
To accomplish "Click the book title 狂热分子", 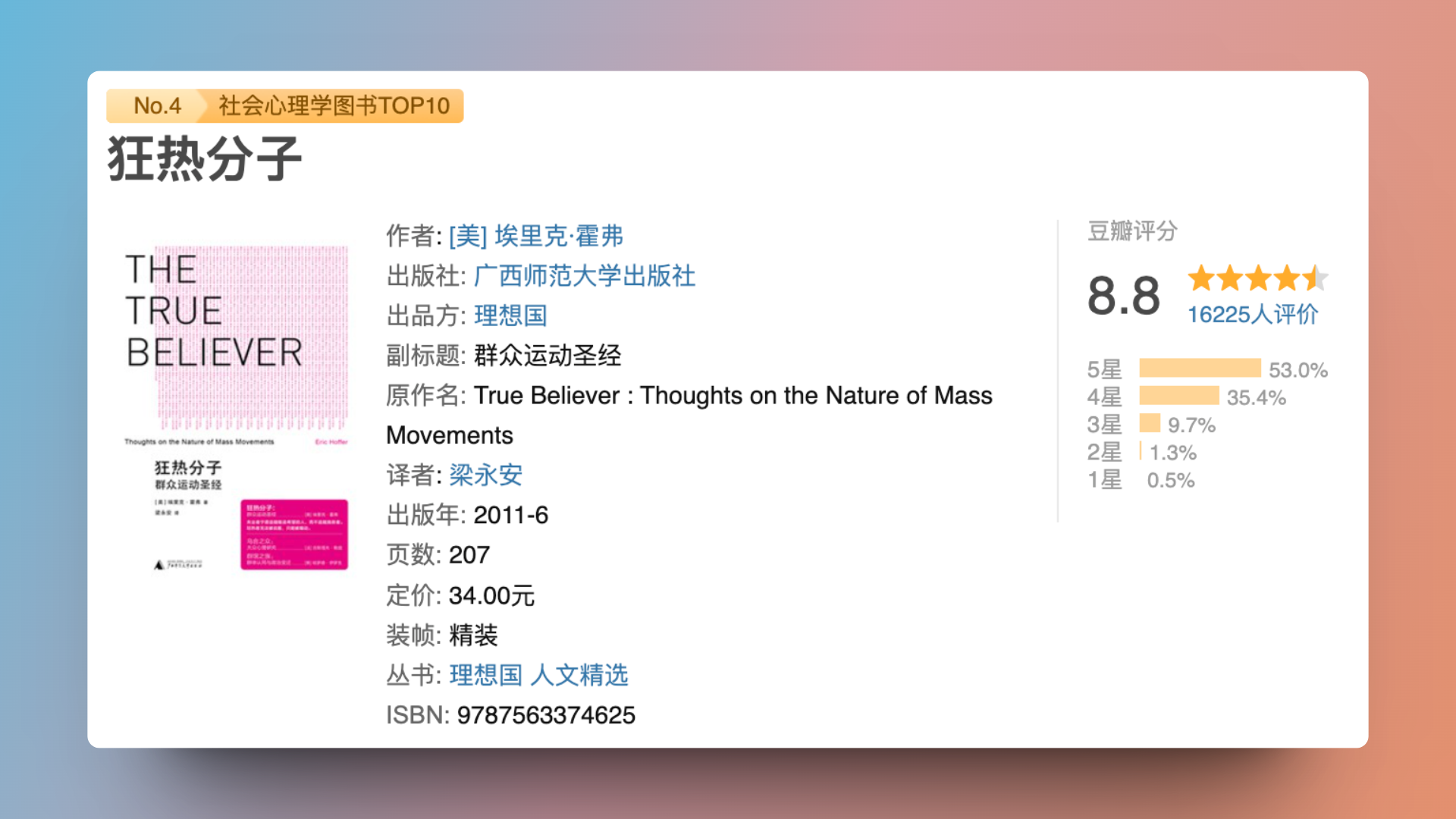I will click(205, 159).
